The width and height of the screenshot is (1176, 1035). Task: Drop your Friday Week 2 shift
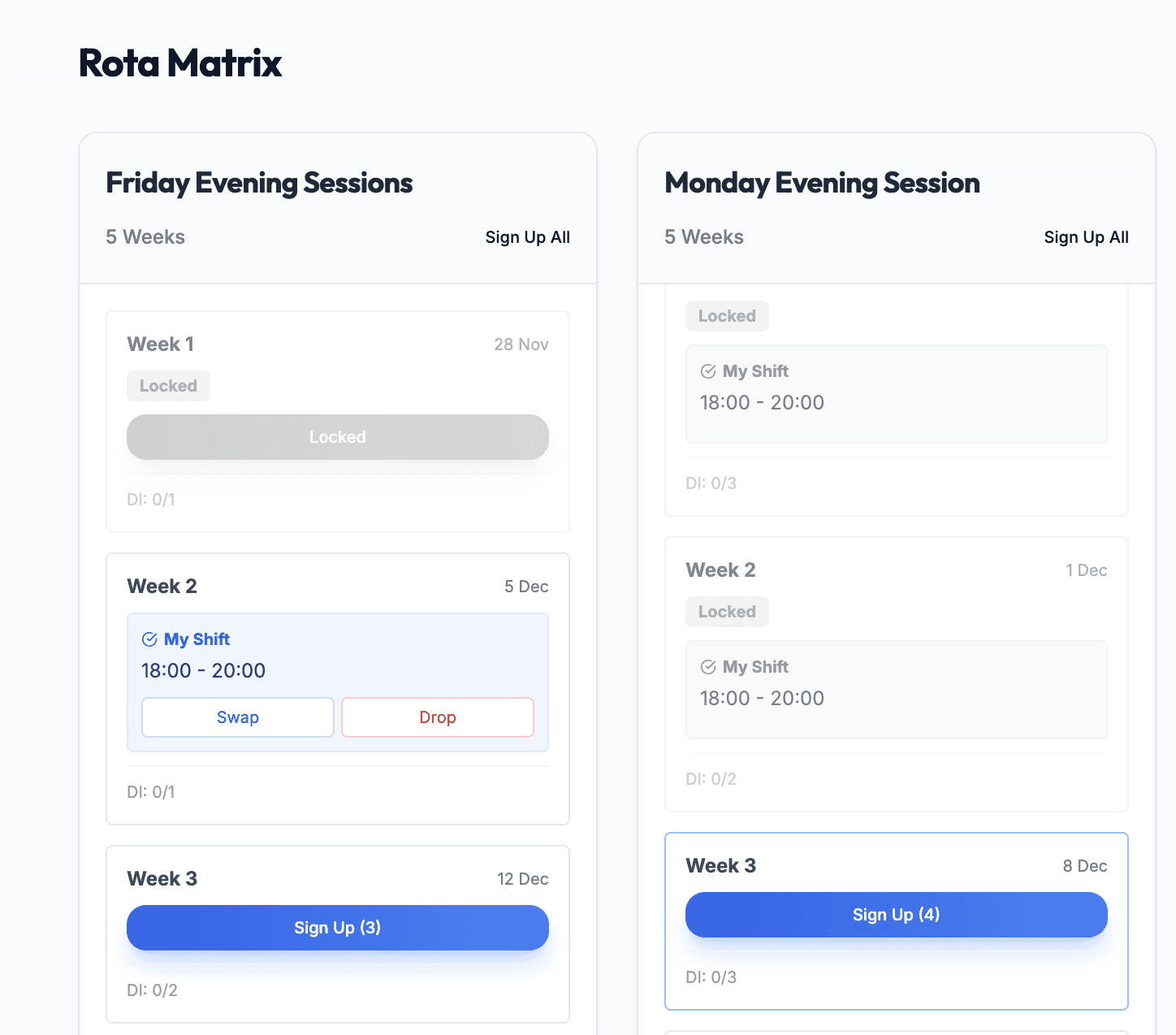(437, 717)
